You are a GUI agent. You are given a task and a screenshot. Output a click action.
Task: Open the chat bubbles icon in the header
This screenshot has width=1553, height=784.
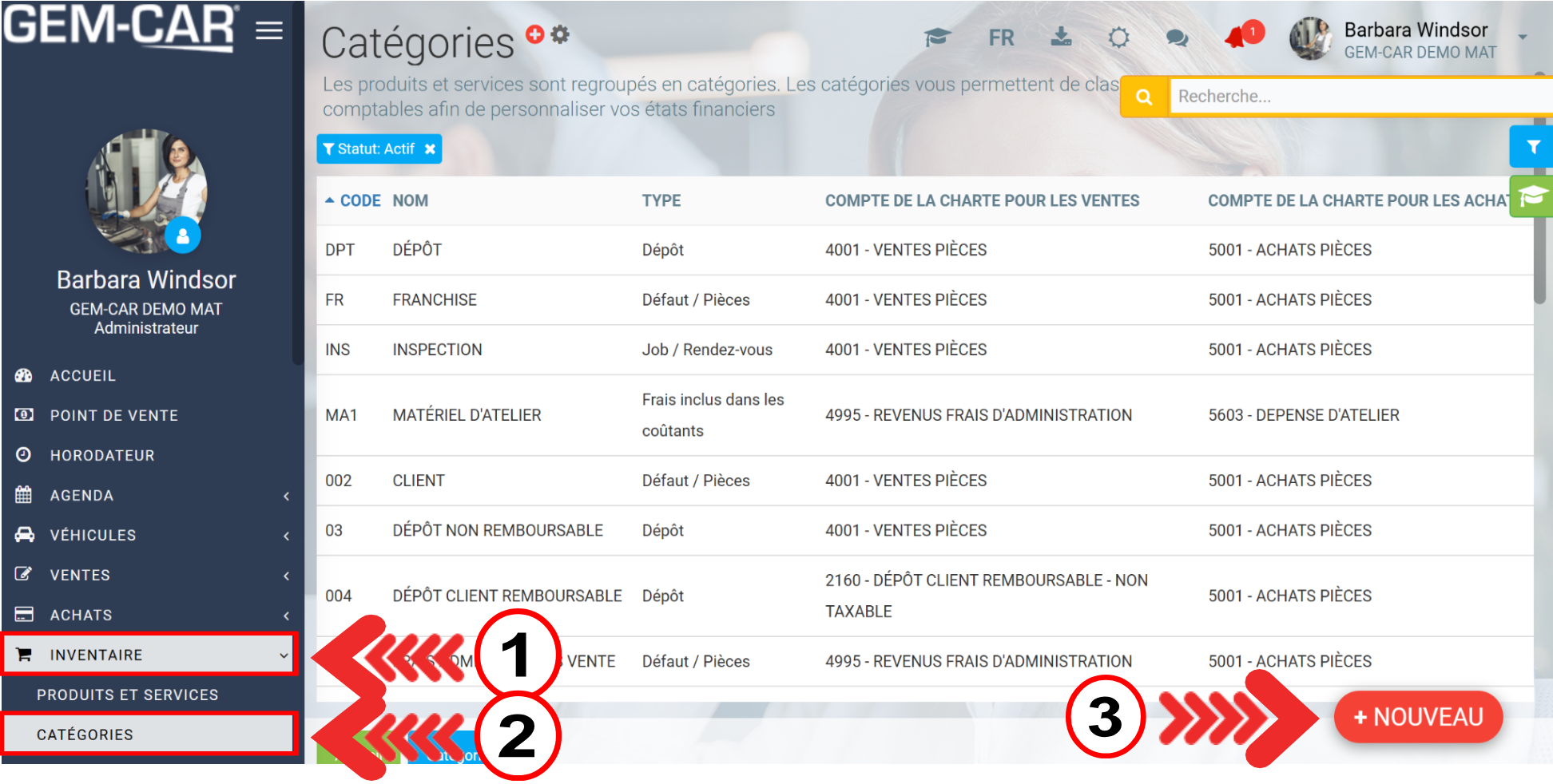(x=1177, y=38)
